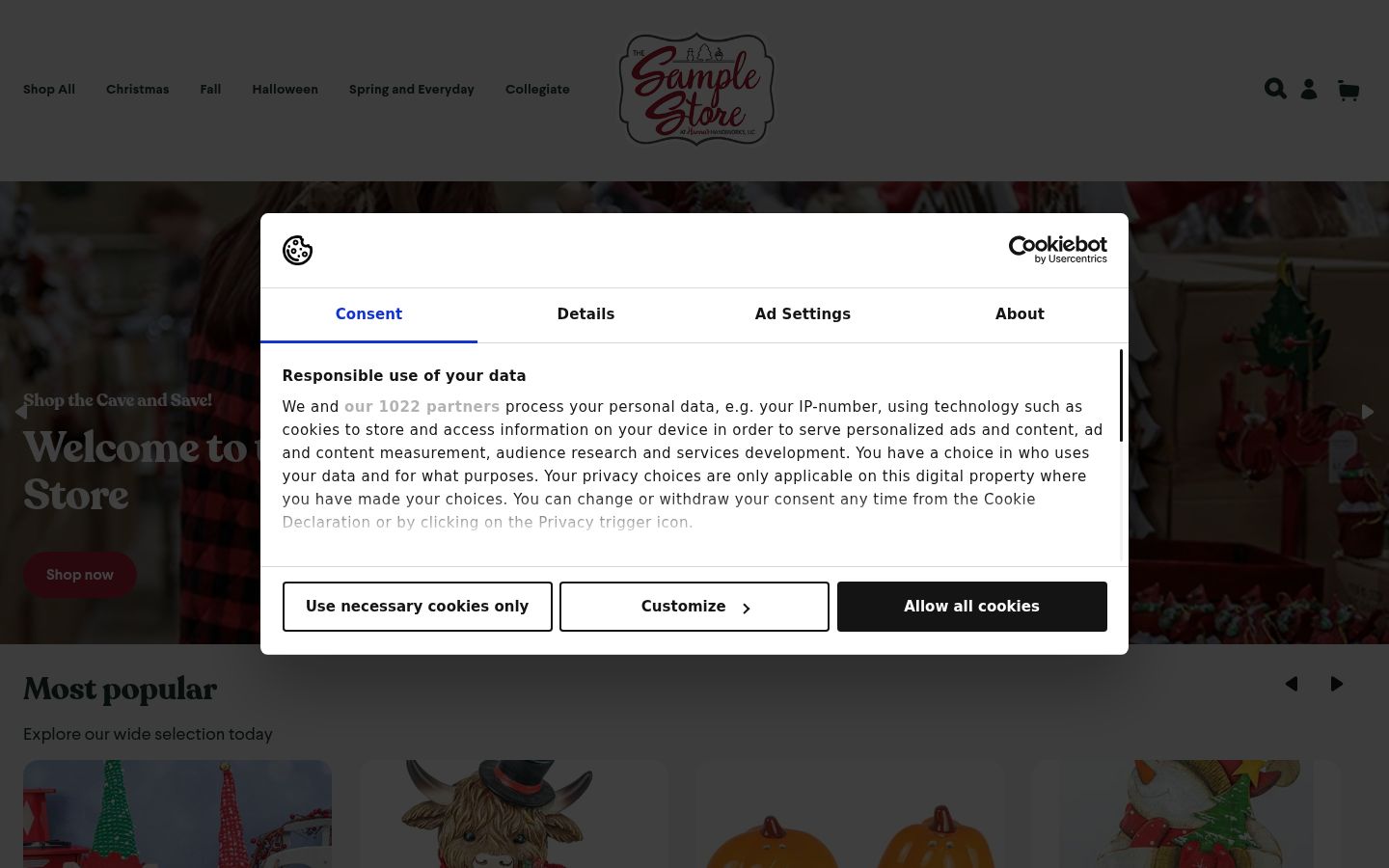
Task: Open the search magnifier icon
Action: 1275,89
